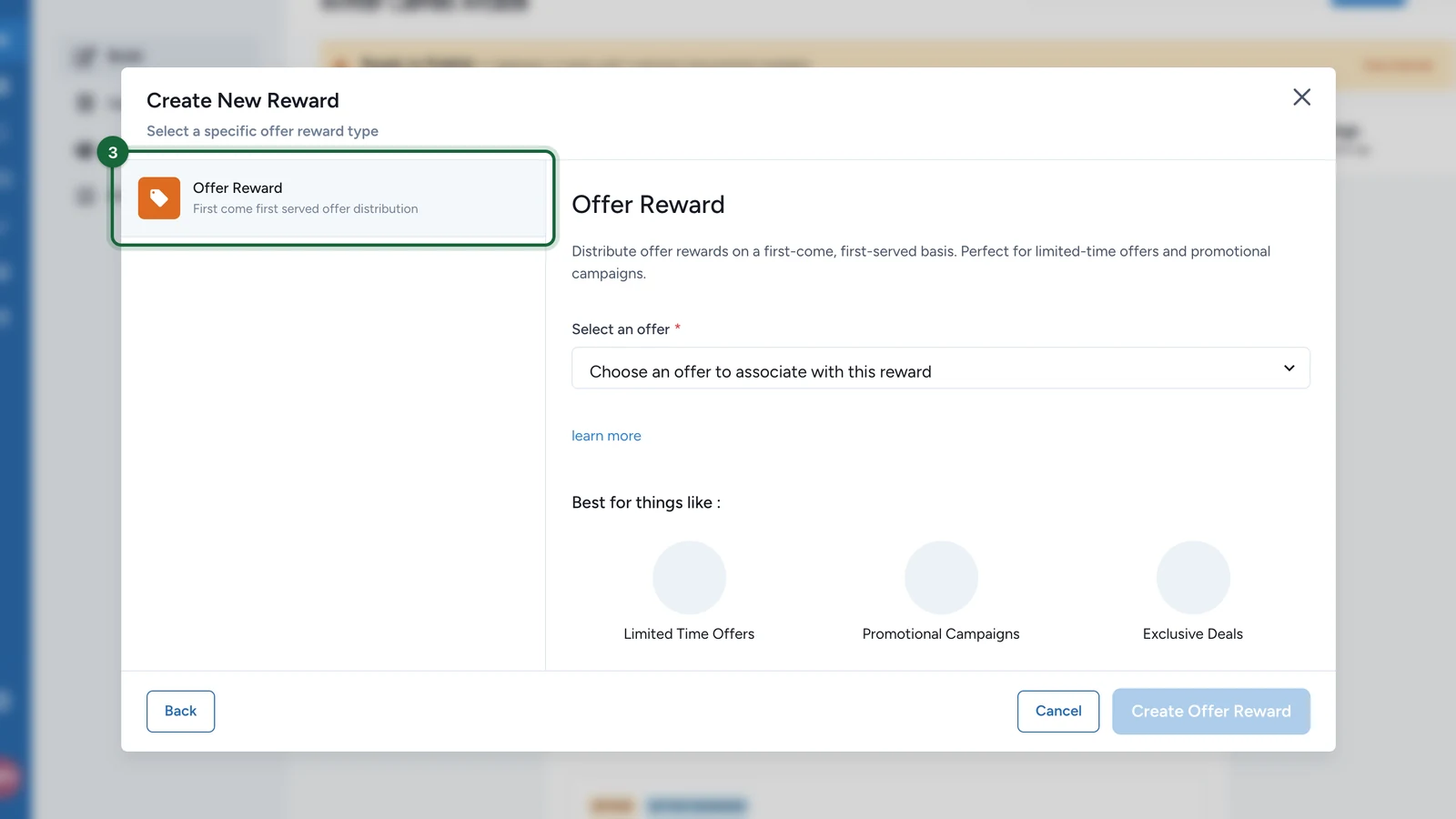Cancel the reward creation
This screenshot has width=1456, height=819.
pyautogui.click(x=1058, y=711)
